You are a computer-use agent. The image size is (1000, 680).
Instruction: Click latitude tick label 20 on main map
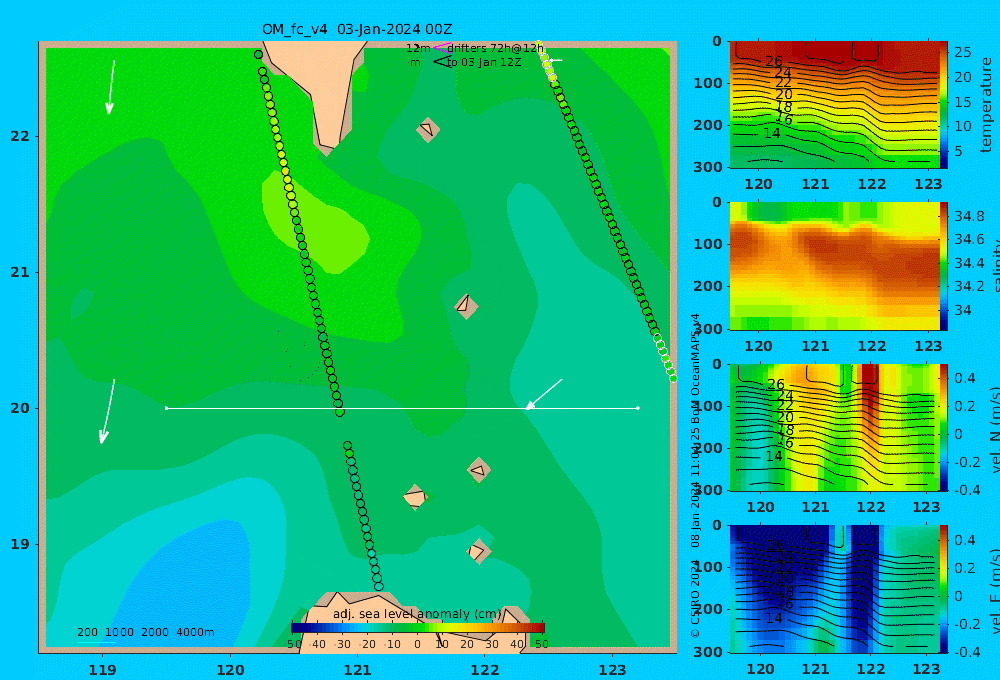(x=20, y=408)
